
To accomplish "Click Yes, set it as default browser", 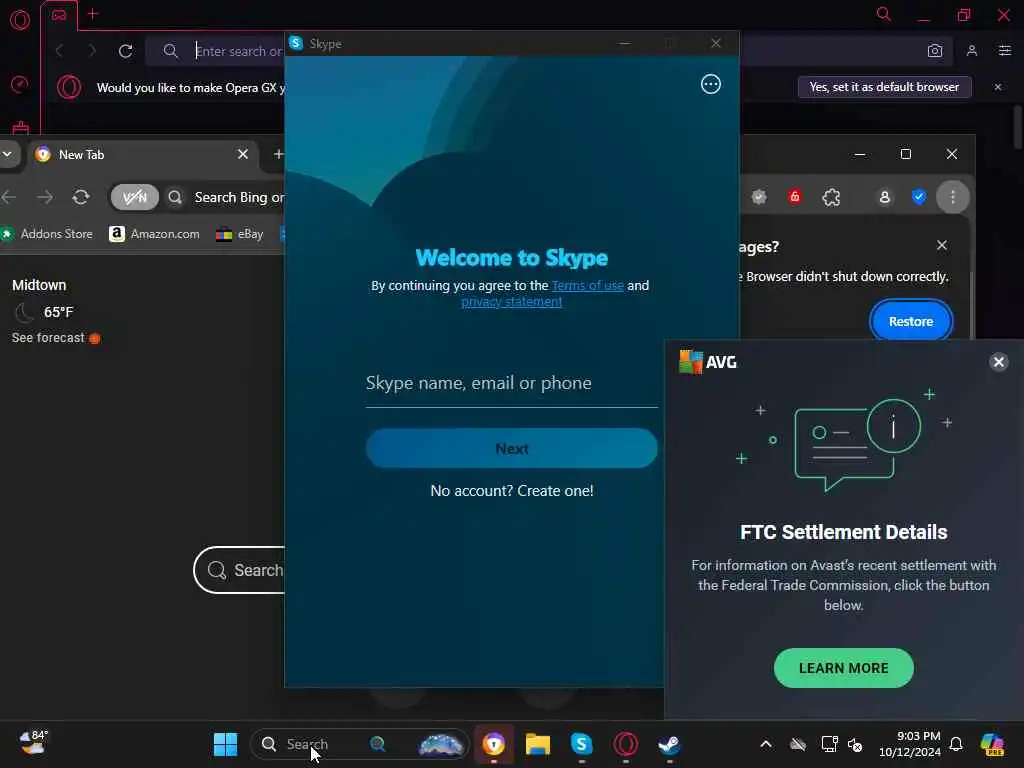I will (x=884, y=87).
